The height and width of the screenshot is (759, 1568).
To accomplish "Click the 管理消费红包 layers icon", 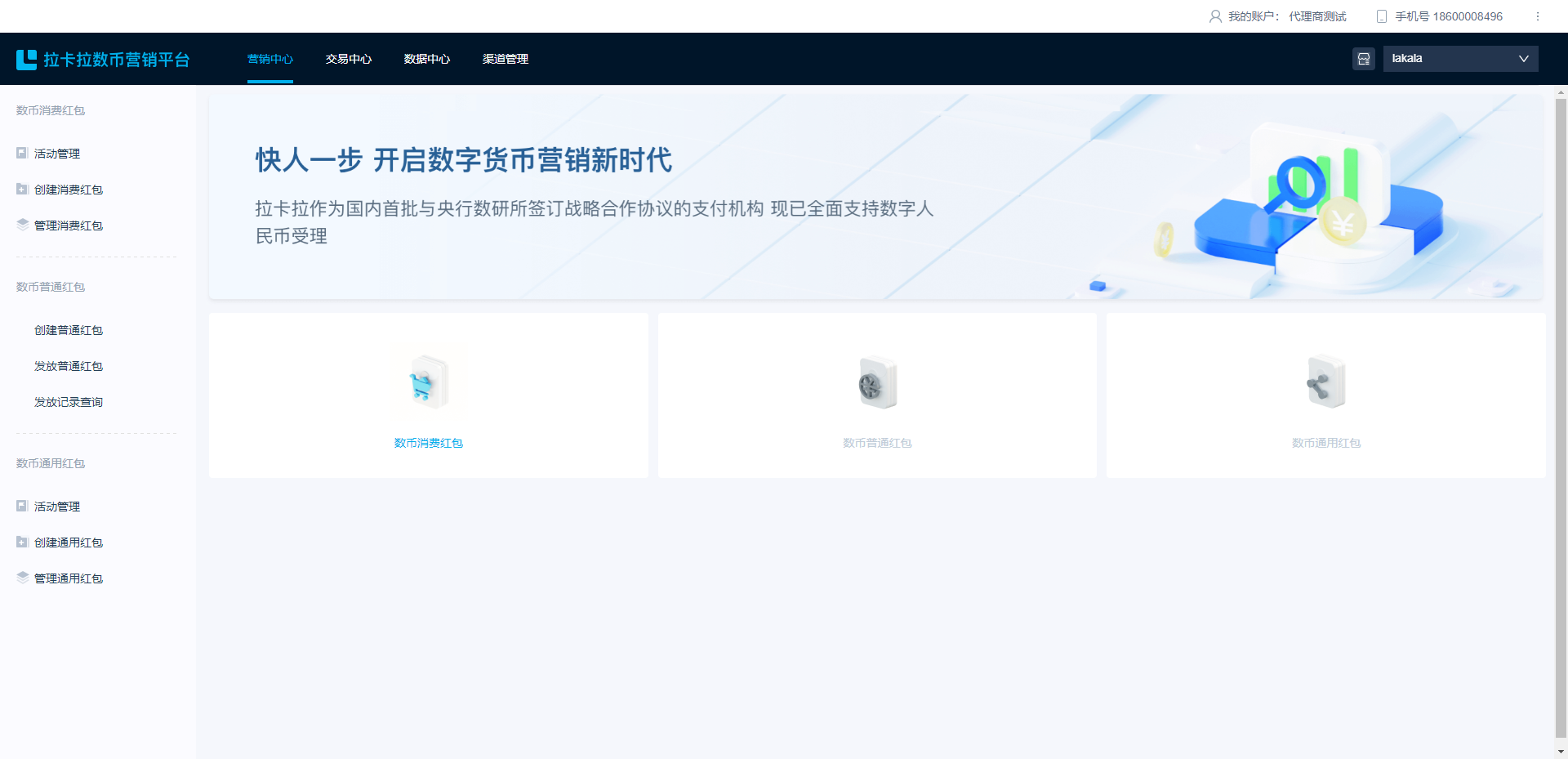I will (x=22, y=225).
